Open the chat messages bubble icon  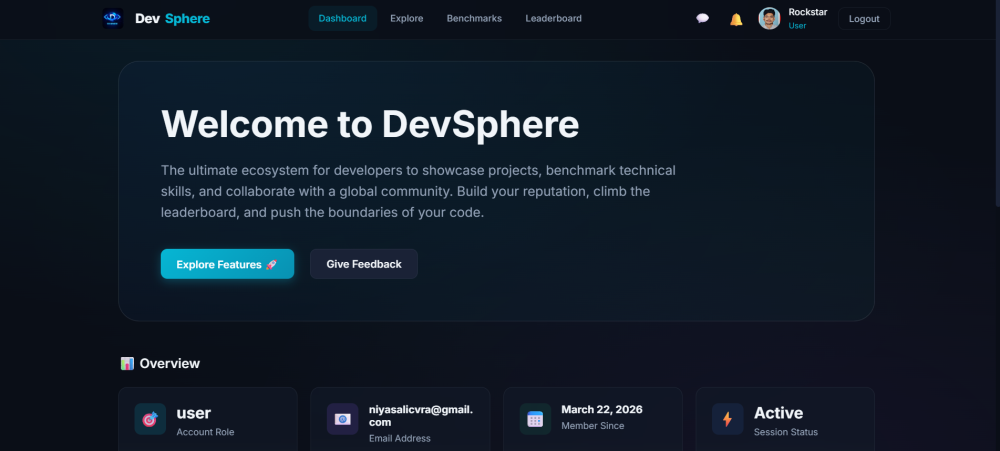[702, 18]
